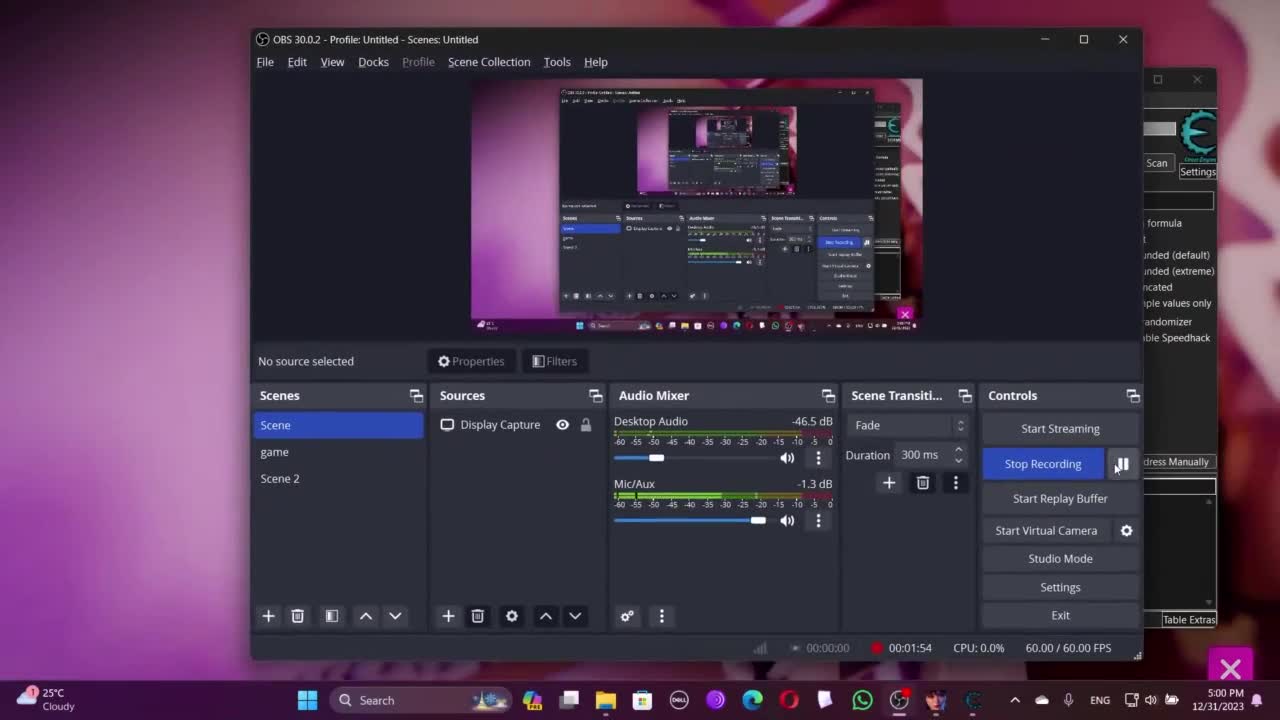Image resolution: width=1280 pixels, height=720 pixels.
Task: Open source properties gear in Sources toolbar
Action: pos(512,616)
